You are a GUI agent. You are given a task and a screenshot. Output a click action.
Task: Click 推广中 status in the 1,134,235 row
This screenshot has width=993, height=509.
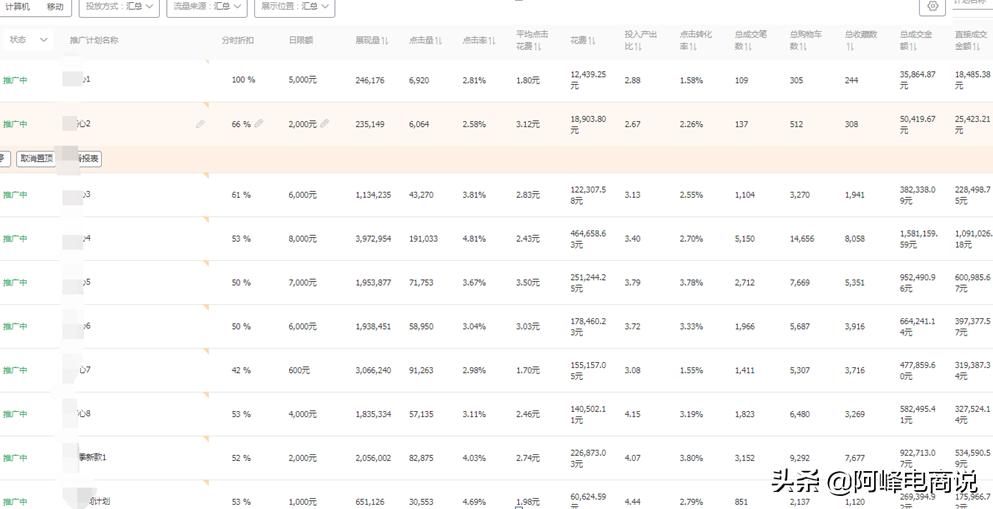[x=15, y=195]
